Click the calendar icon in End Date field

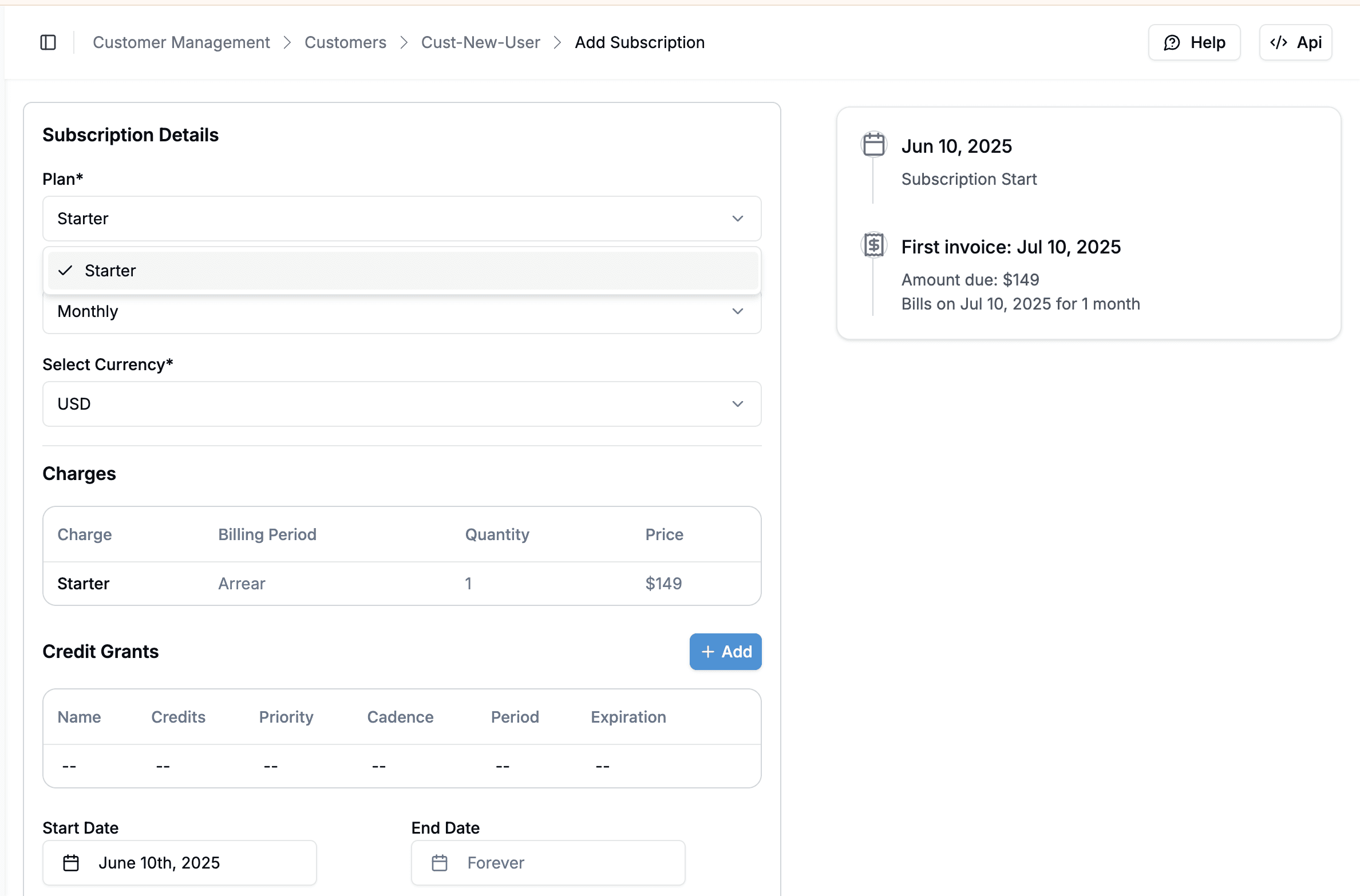440,863
